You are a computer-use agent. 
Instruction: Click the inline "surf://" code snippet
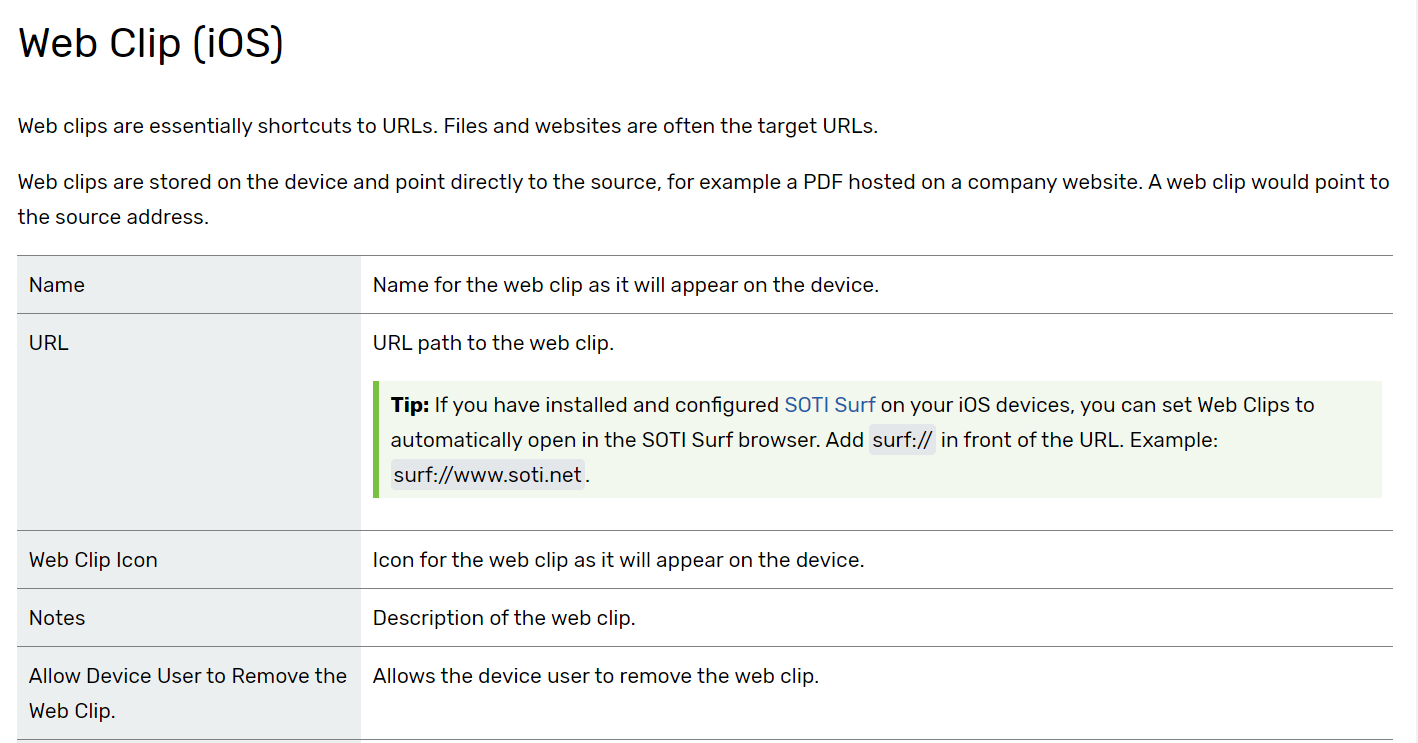click(x=902, y=440)
